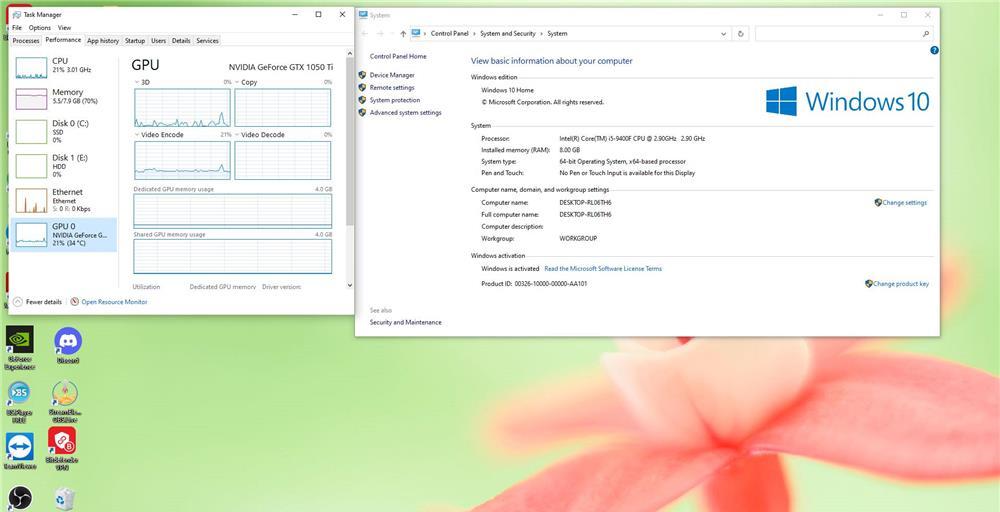Open the recent locations dropdown arrow
Image resolution: width=1000 pixels, height=512 pixels.
(392, 34)
